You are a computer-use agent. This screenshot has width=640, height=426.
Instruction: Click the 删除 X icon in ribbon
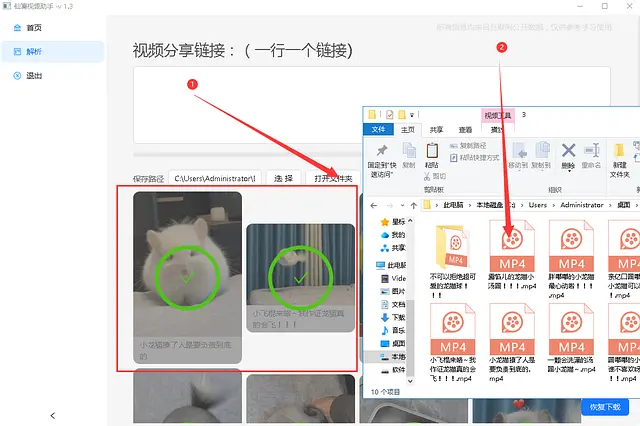[x=568, y=151]
